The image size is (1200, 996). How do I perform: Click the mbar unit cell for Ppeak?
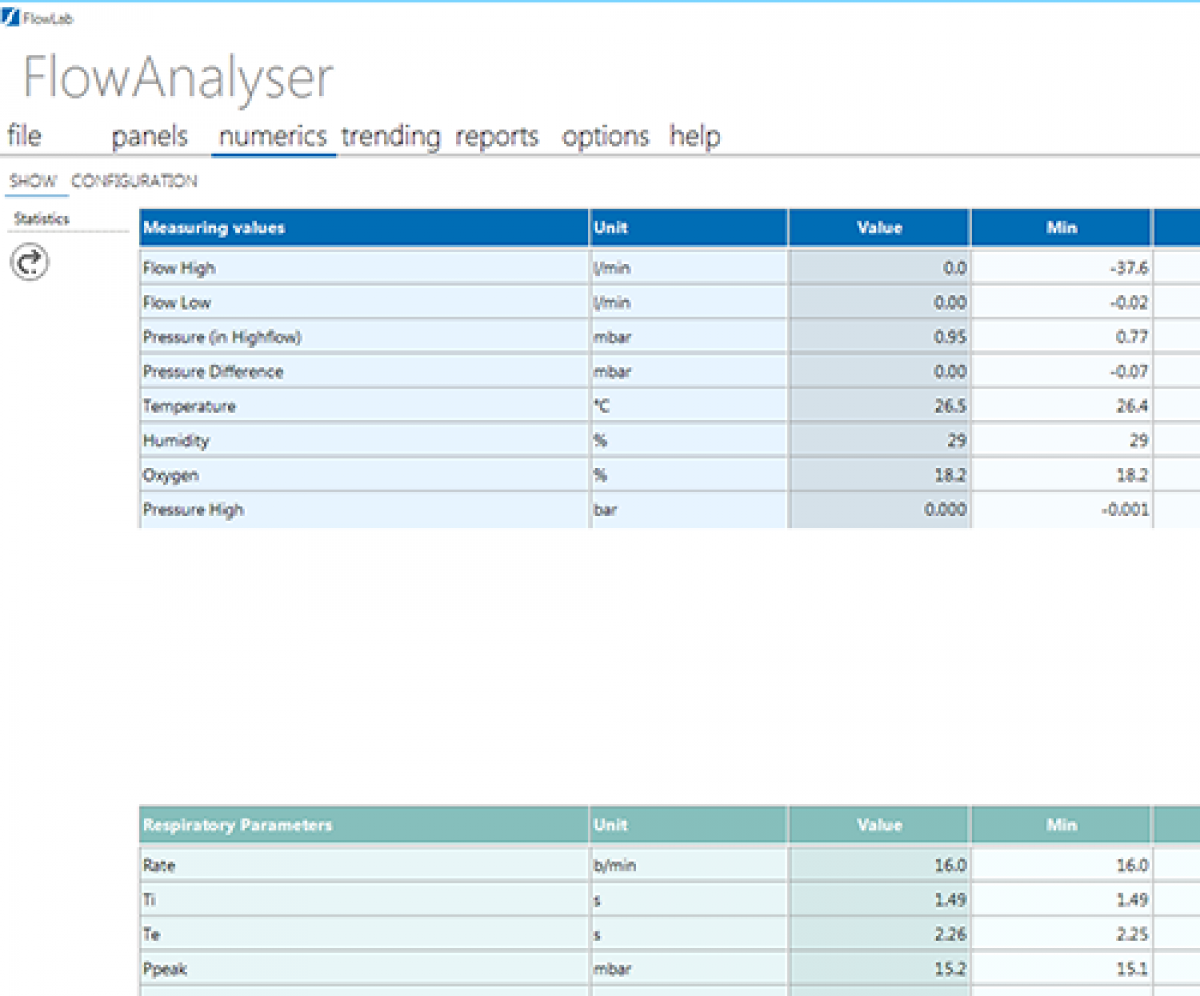689,969
